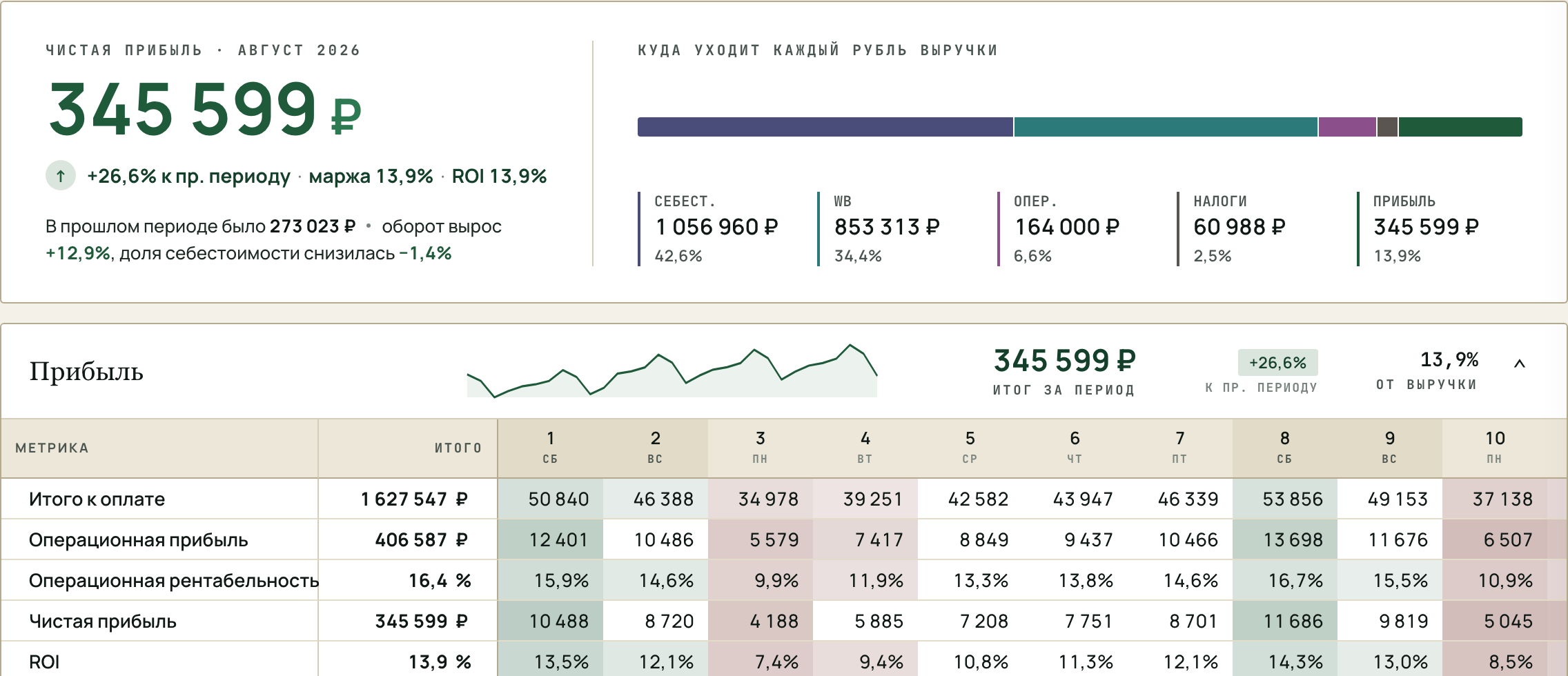Select the Чистая прибыль row label

pos(103,622)
